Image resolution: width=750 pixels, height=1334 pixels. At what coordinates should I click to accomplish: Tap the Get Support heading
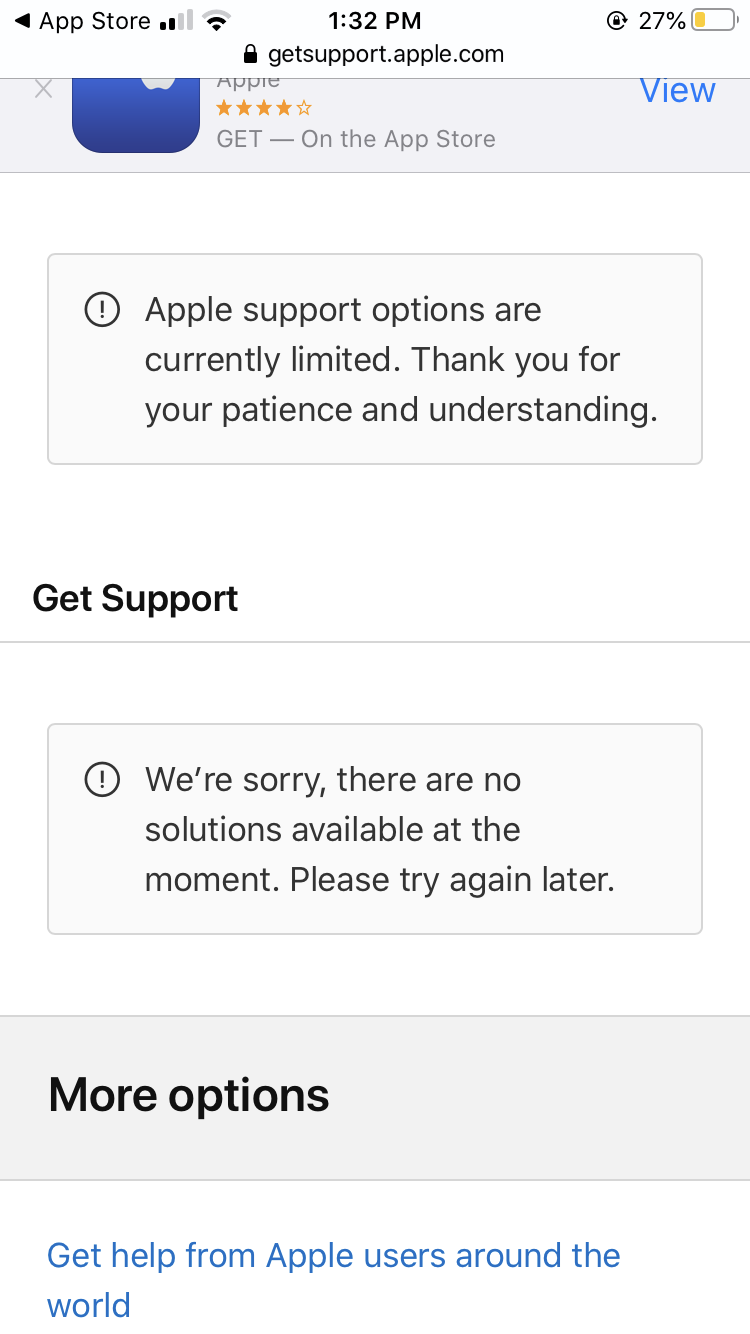(x=135, y=598)
